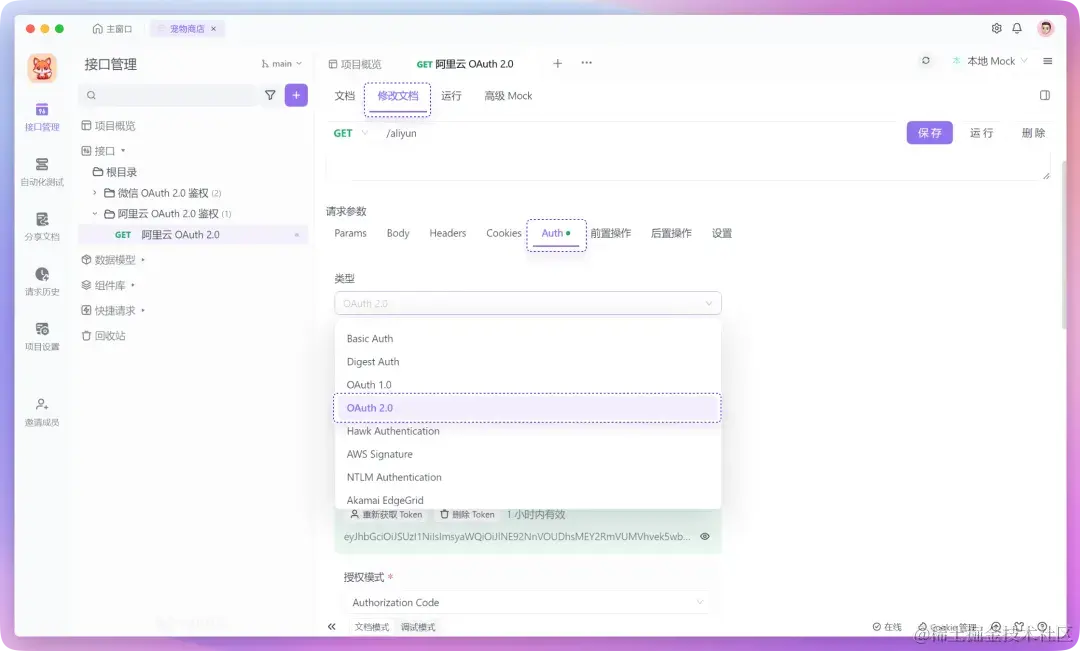Select Basic Auth from the type list
This screenshot has height=651, width=1080.
coord(370,338)
